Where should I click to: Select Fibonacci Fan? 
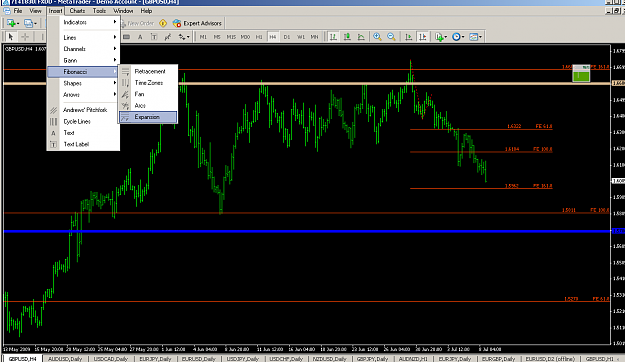(148, 94)
